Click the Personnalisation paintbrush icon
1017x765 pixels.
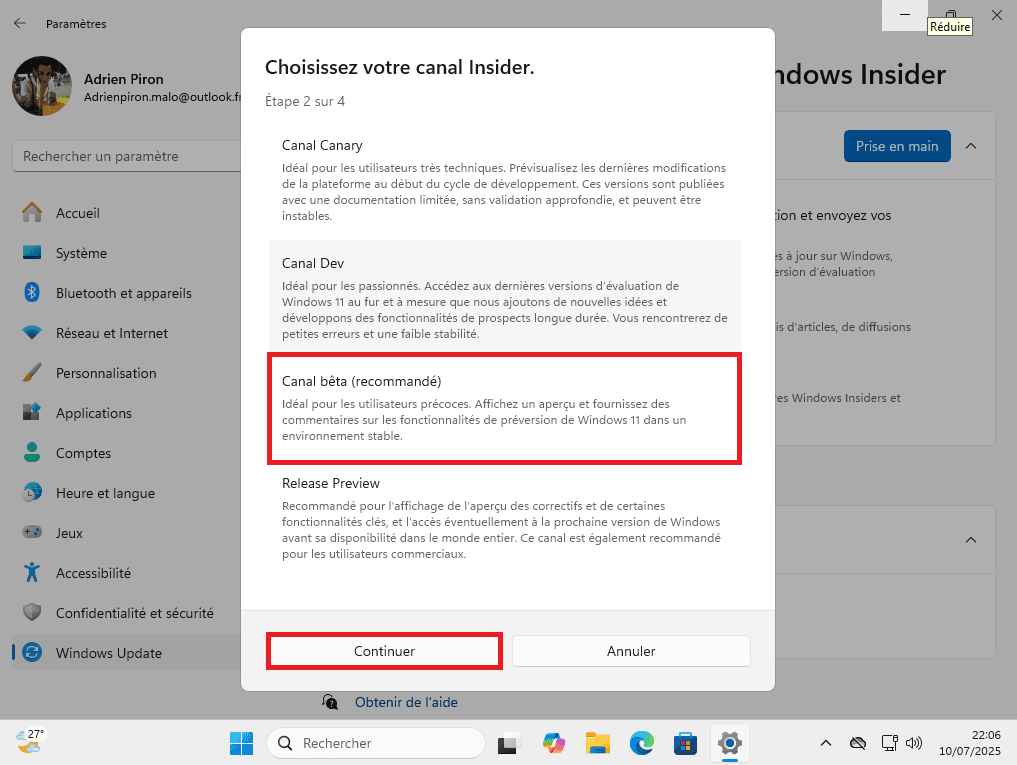(x=32, y=373)
